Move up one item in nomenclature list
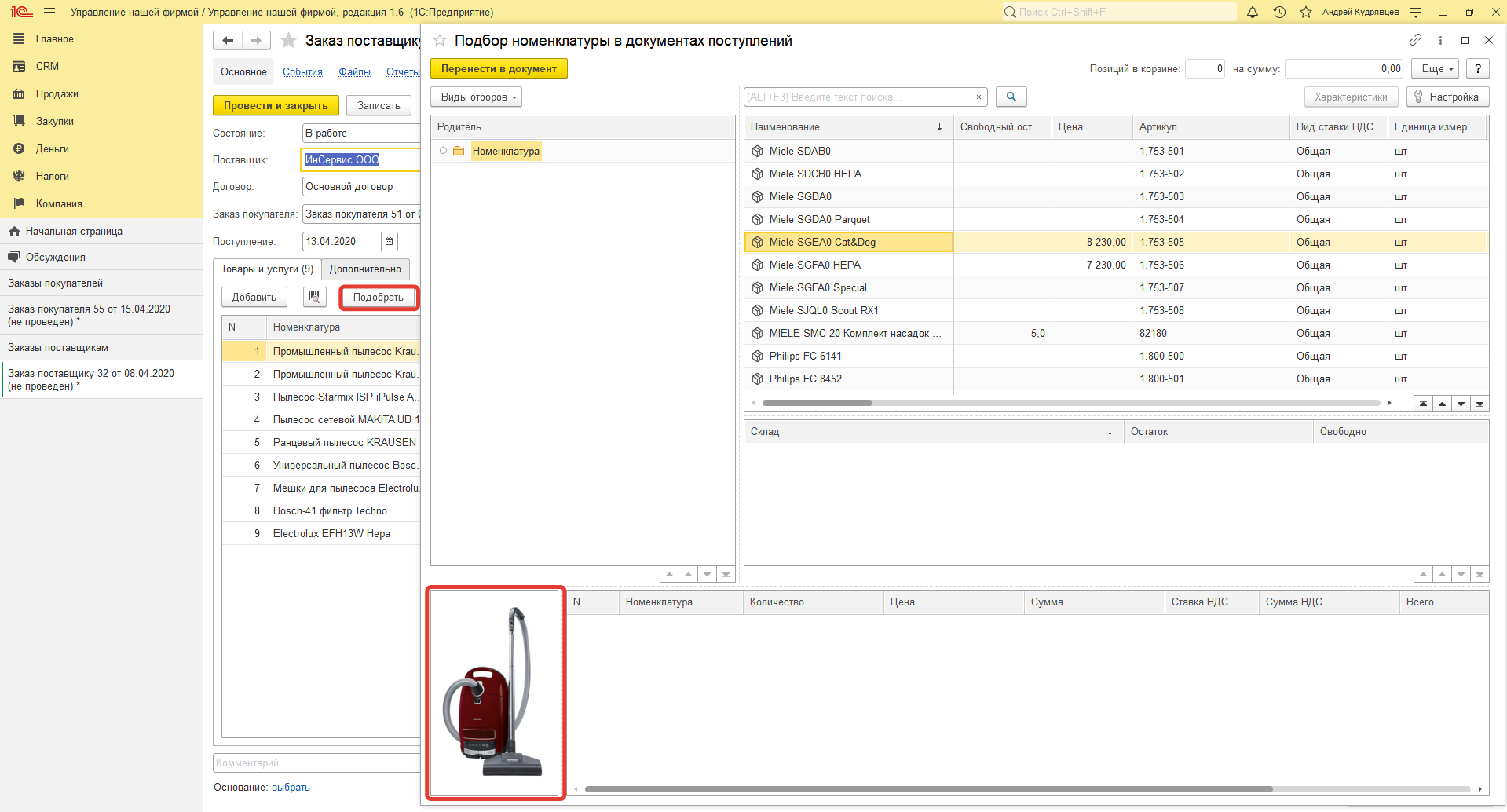Image resolution: width=1507 pixels, height=812 pixels. pos(1442,404)
